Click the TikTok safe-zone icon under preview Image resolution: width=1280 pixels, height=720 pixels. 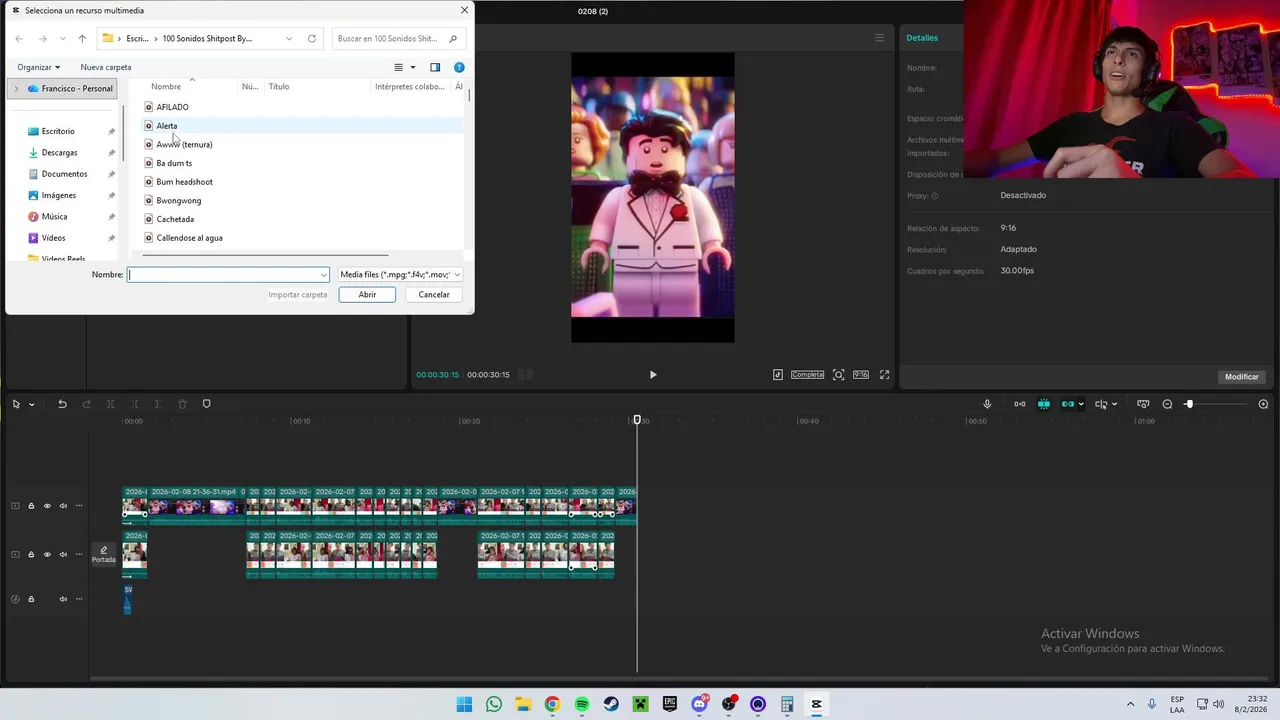(x=778, y=375)
